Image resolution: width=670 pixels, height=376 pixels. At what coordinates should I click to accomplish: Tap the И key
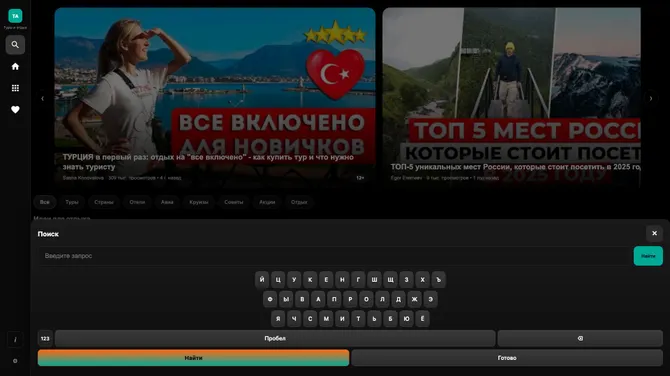click(342, 319)
